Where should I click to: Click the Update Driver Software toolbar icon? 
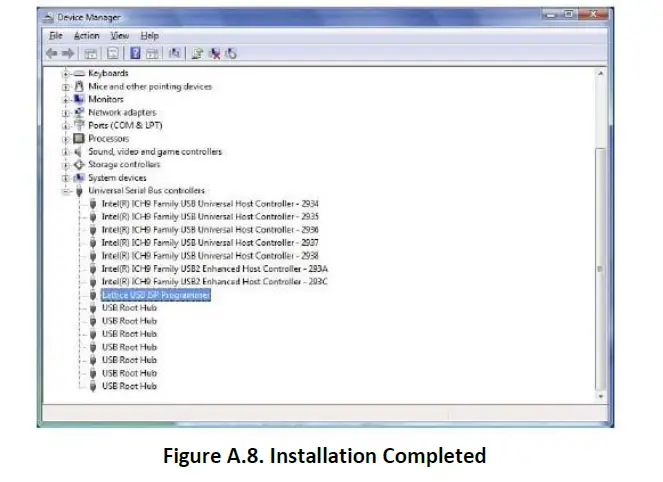tap(197, 53)
